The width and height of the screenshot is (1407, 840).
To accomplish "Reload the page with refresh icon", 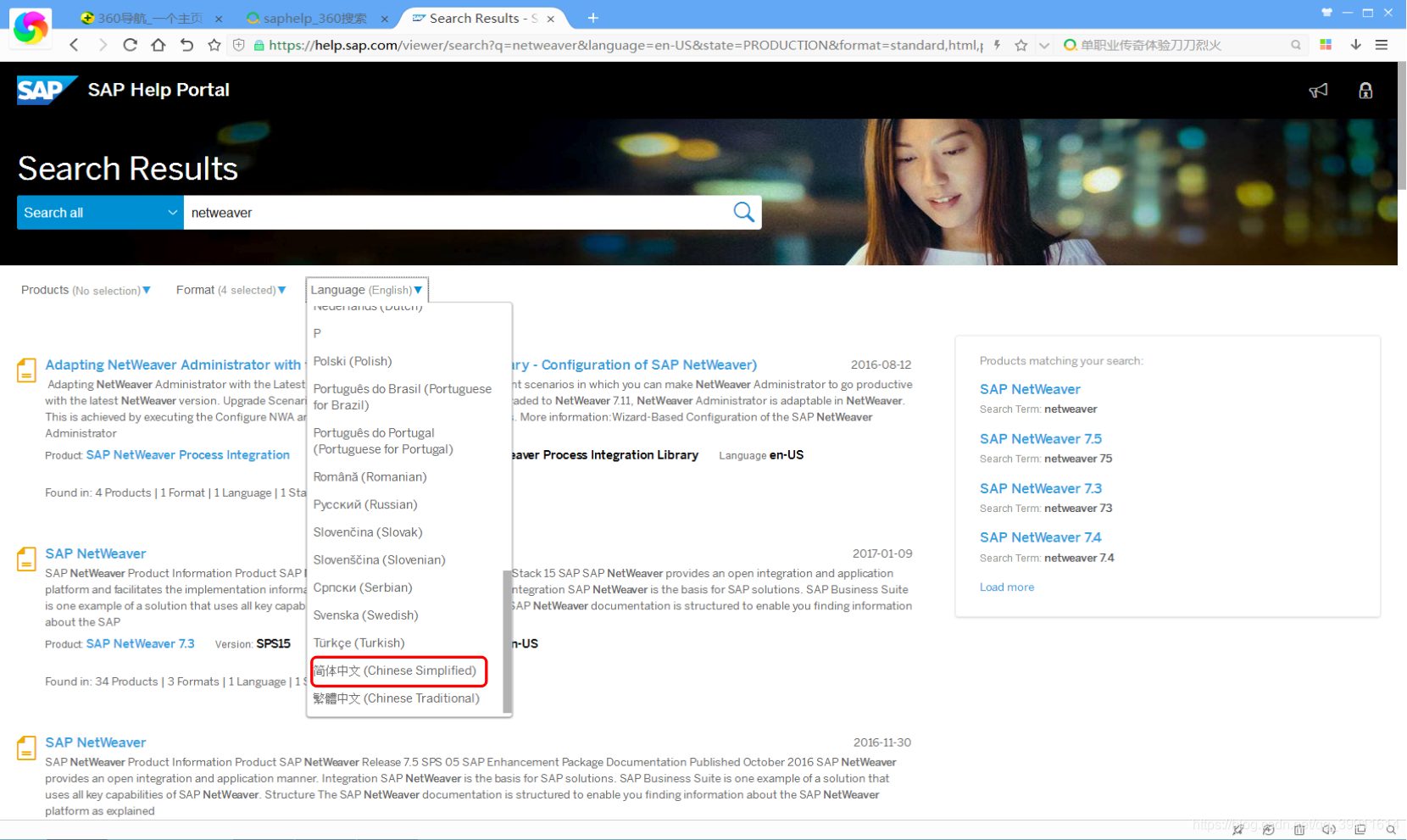I will pos(130,45).
